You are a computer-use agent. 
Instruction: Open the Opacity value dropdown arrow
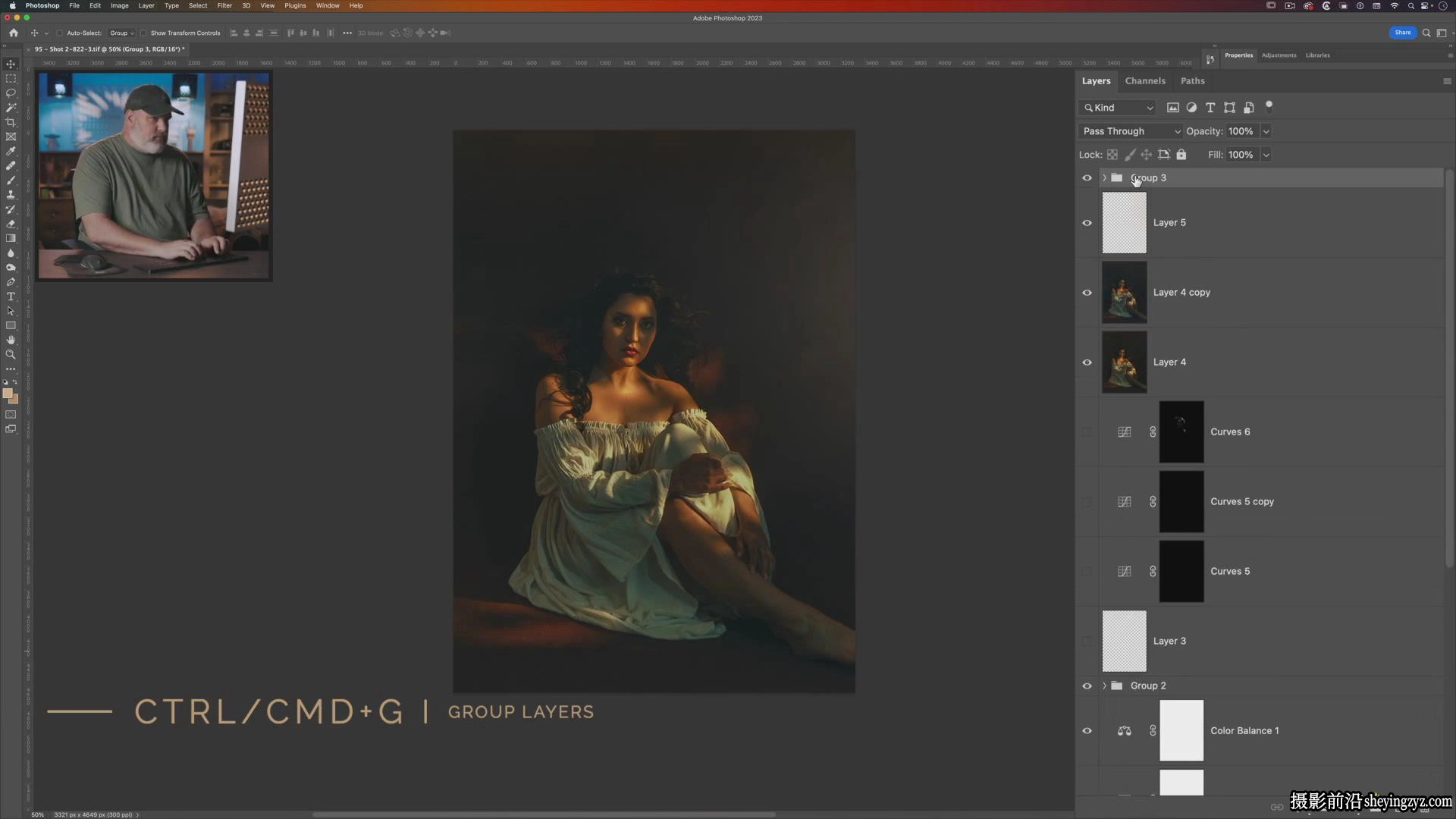(x=1266, y=131)
